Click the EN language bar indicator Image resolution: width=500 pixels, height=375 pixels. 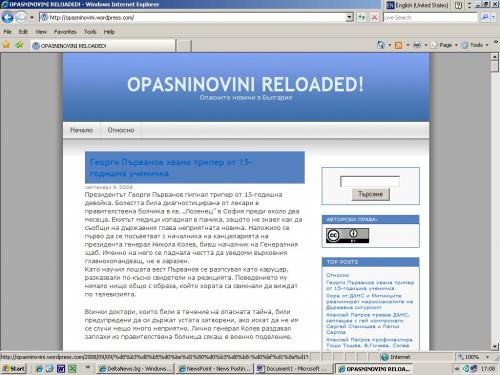[390, 5]
